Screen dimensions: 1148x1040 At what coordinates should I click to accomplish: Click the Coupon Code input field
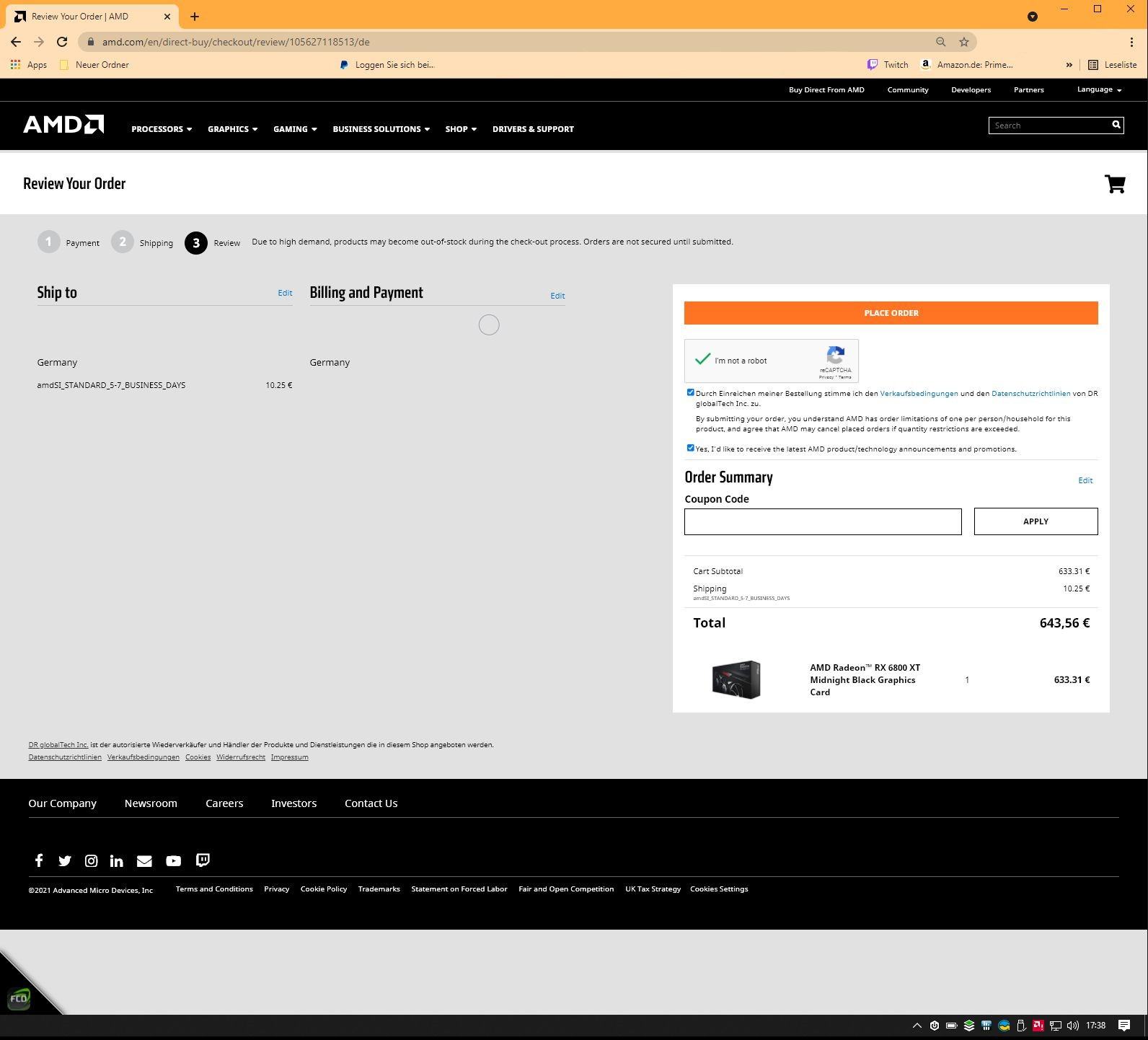(x=823, y=521)
